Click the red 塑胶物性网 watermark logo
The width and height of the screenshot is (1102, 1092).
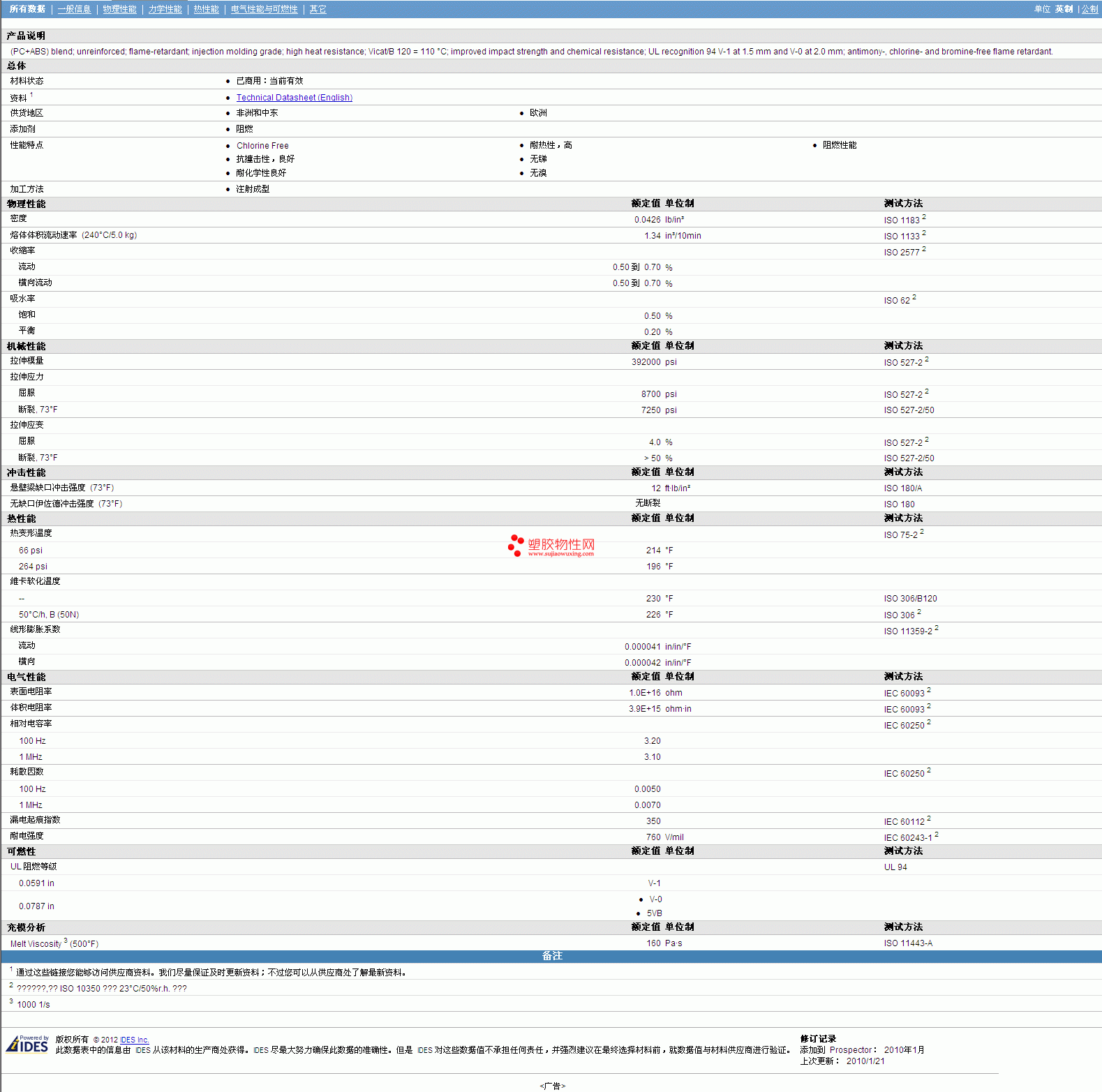[551, 546]
